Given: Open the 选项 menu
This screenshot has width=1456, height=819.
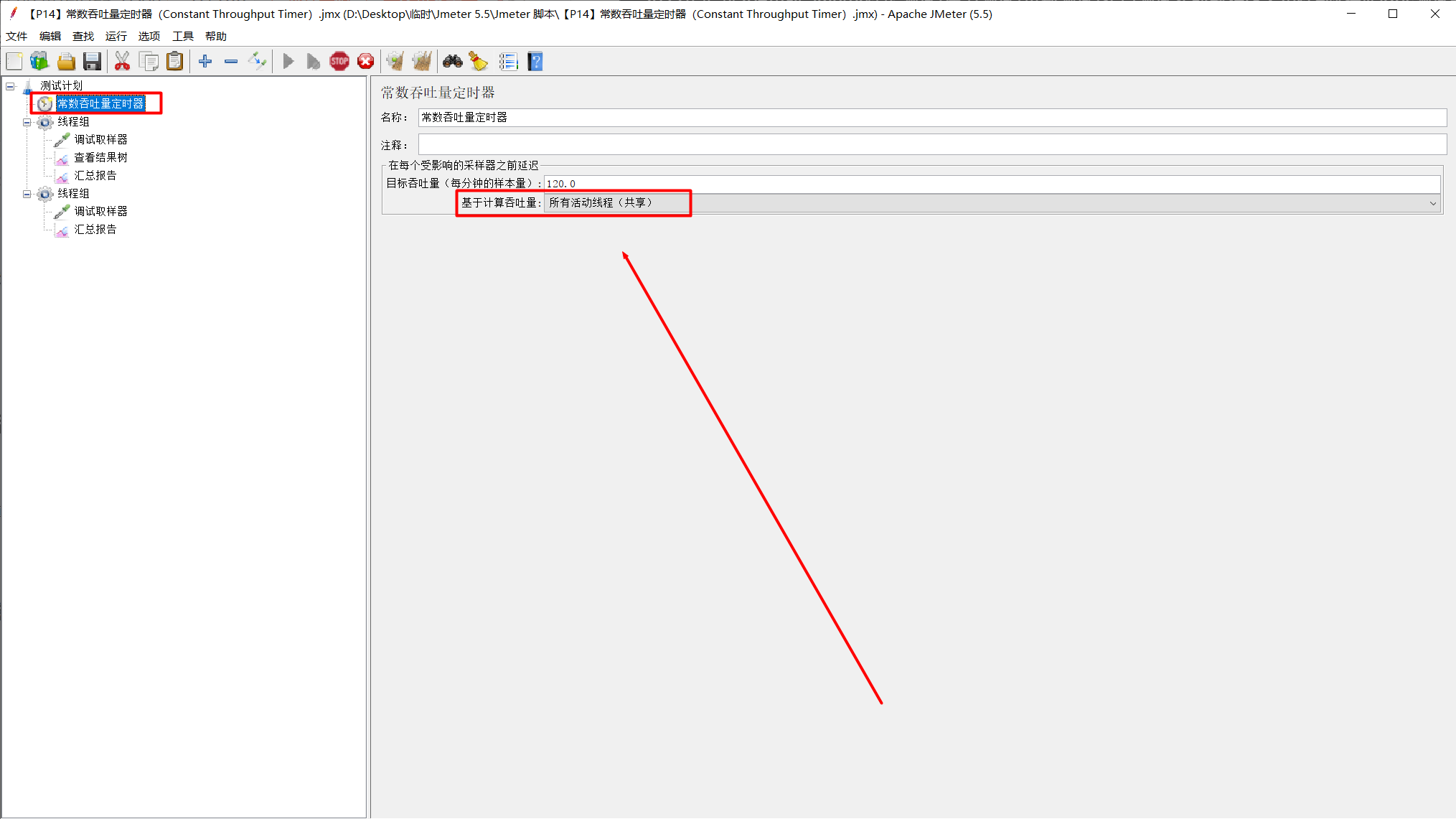Looking at the screenshot, I should pos(149,36).
